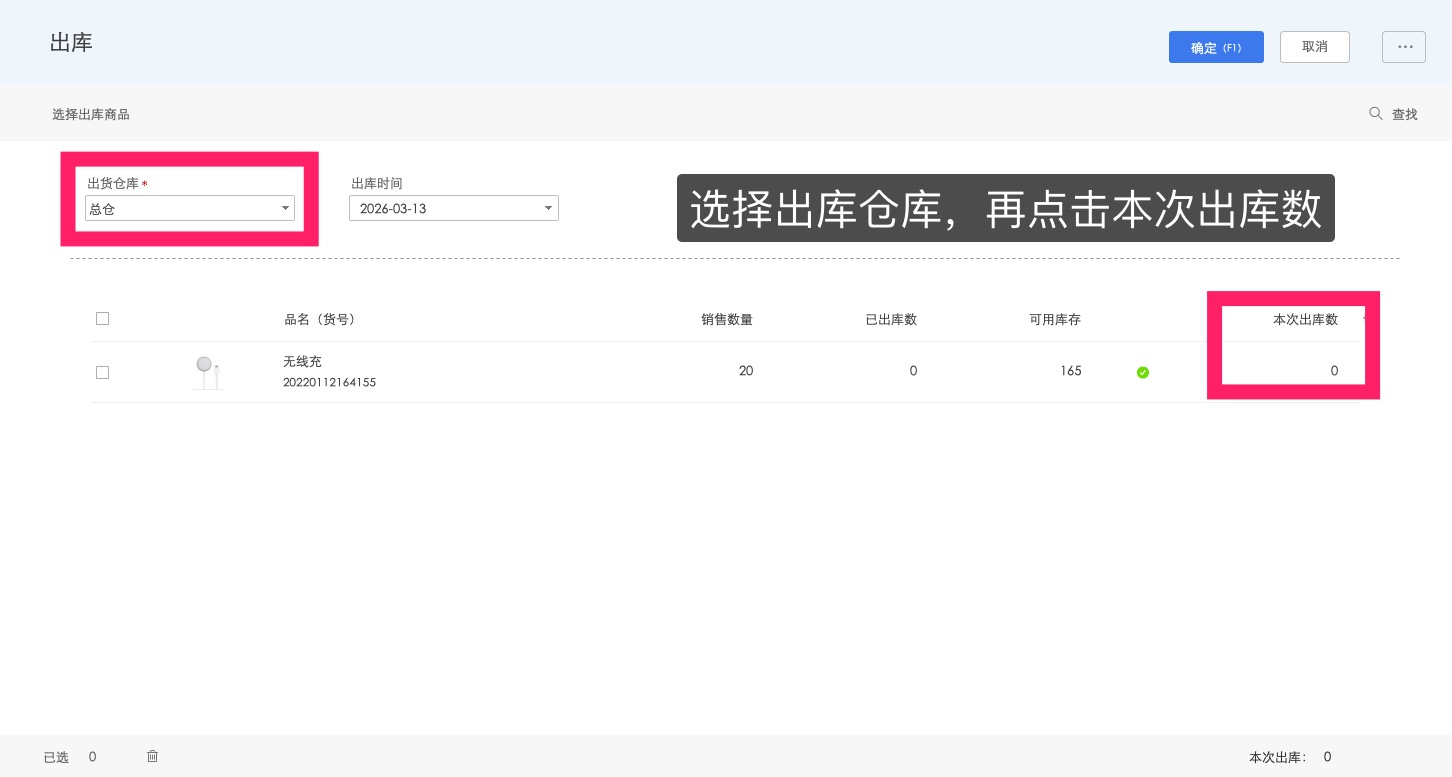Image resolution: width=1452 pixels, height=777 pixels.
Task: Click the red required-field asterisk beside 出货仓库
Action: coord(144,184)
